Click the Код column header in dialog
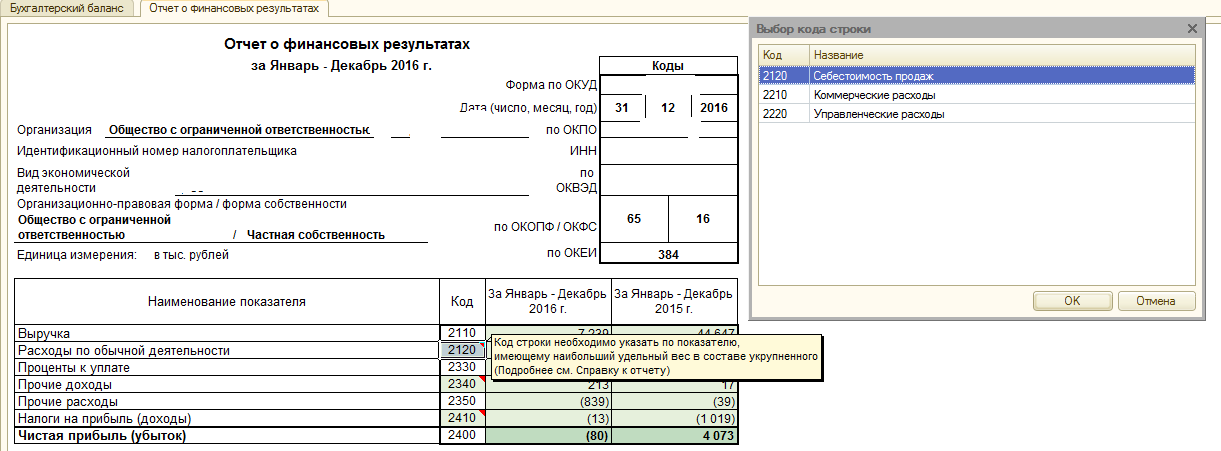1221x451 pixels. (783, 54)
